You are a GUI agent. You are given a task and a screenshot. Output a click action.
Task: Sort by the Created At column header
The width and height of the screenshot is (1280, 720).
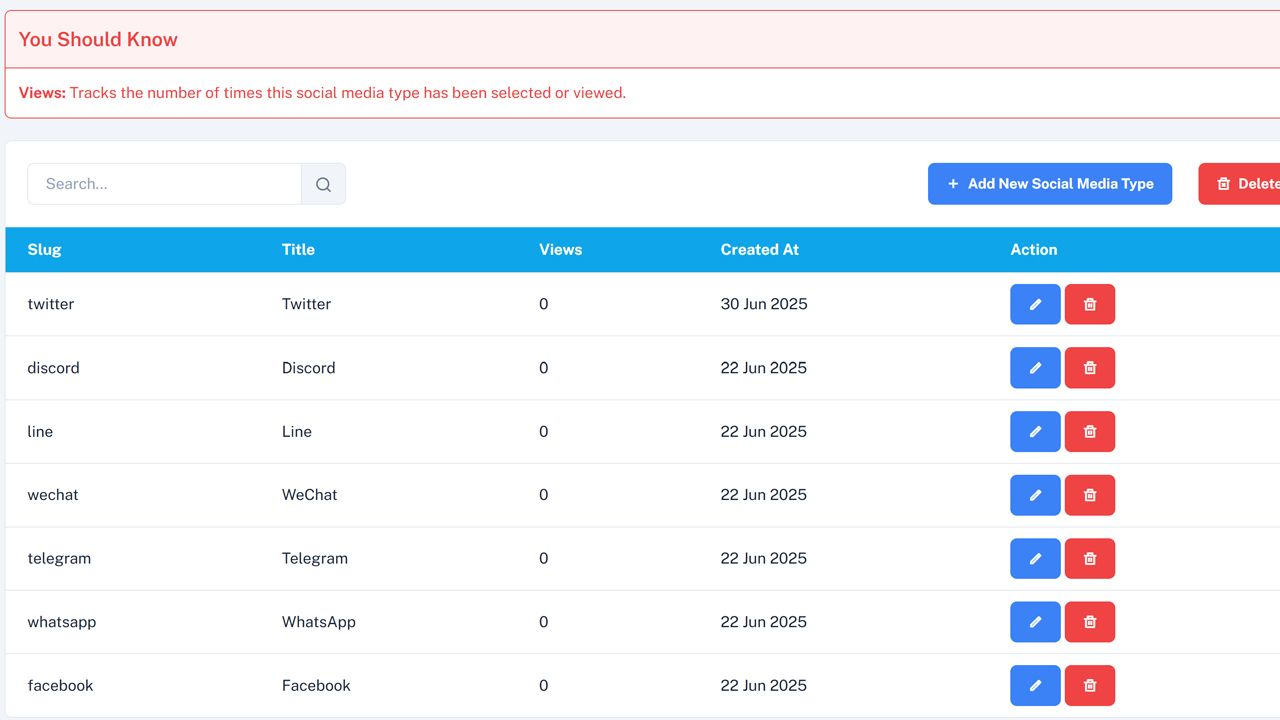click(x=759, y=250)
